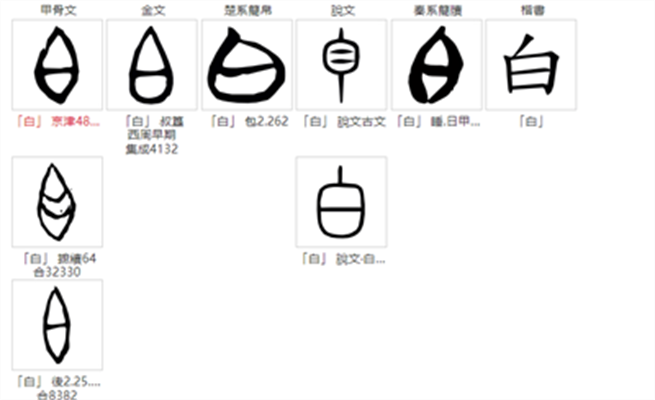Click the 合8382 caption link
The height and width of the screenshot is (400, 655).
pyautogui.click(x=58, y=388)
